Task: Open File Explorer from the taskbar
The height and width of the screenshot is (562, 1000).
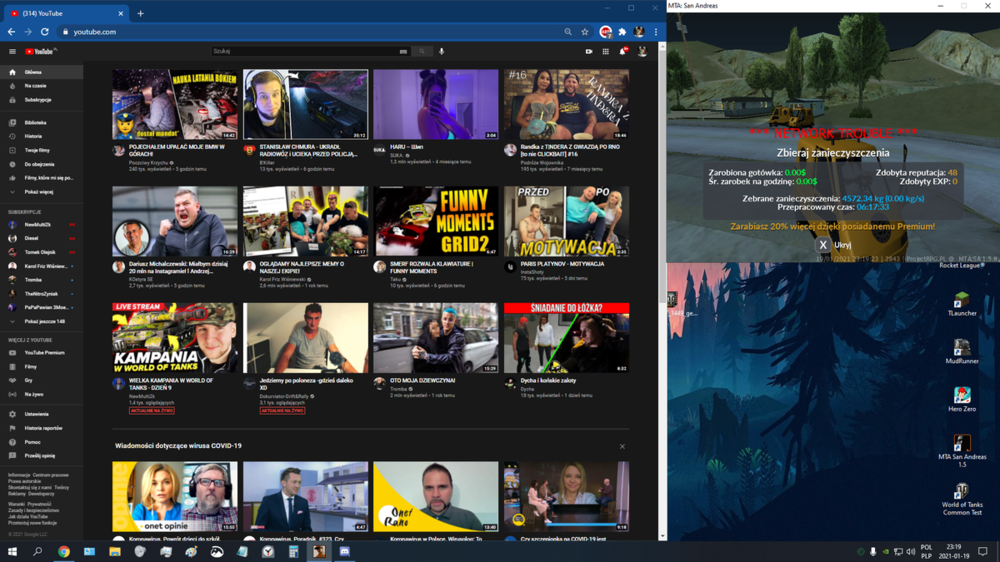Action: 115,551
